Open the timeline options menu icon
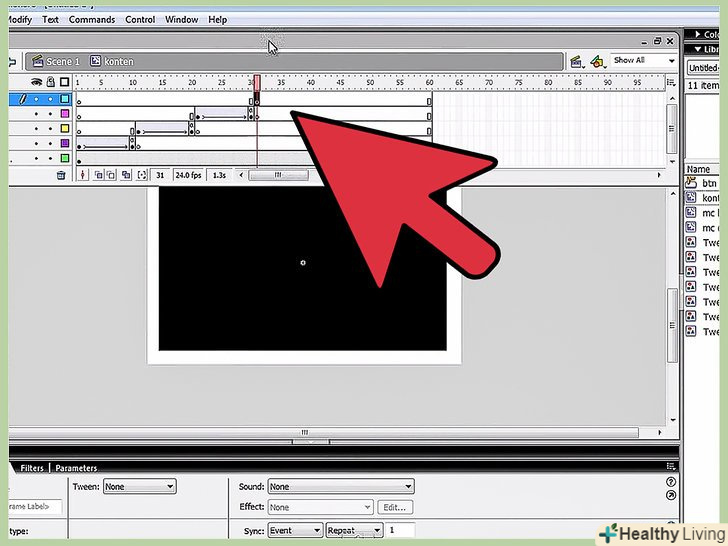Image resolution: width=728 pixels, height=546 pixels. [671, 83]
